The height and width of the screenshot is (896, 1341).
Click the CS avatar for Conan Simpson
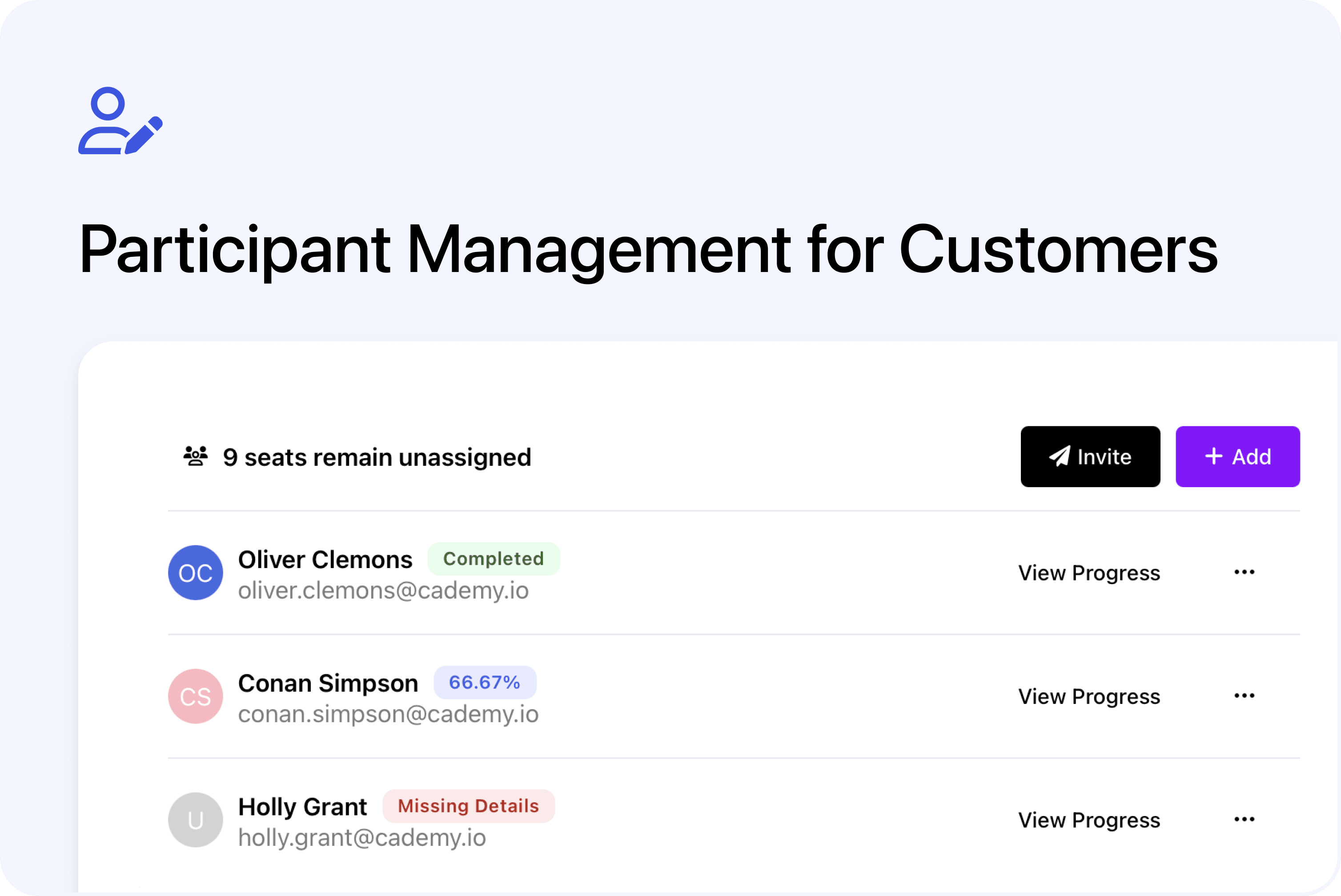[x=196, y=696]
